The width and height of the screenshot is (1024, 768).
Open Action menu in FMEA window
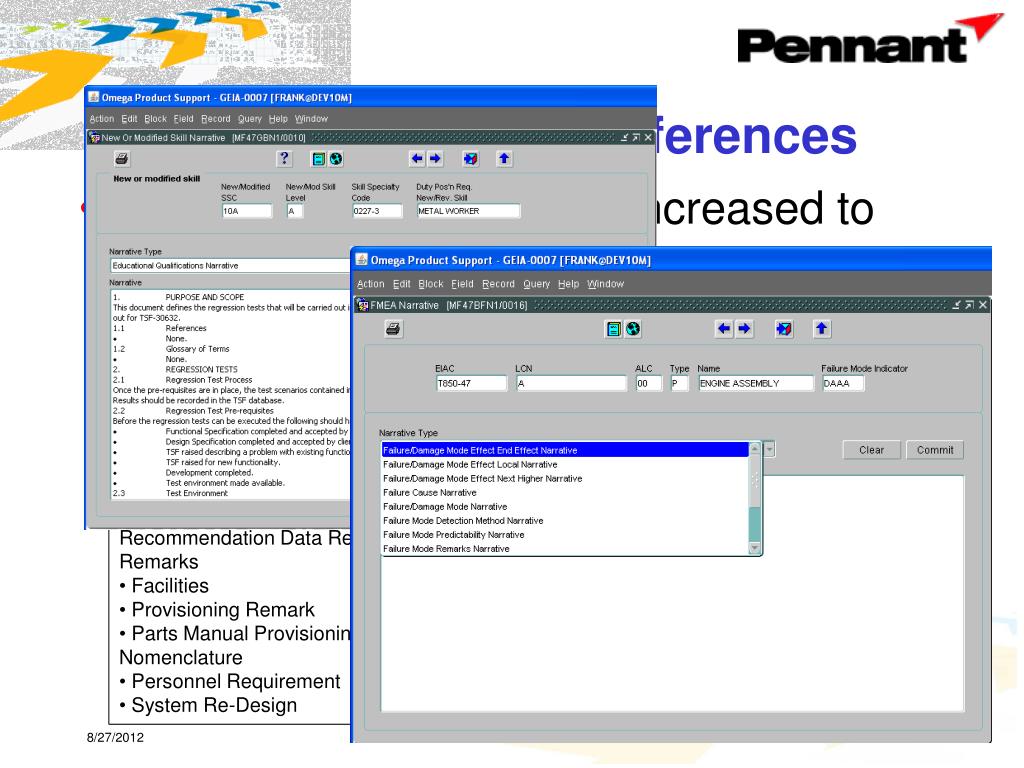370,284
